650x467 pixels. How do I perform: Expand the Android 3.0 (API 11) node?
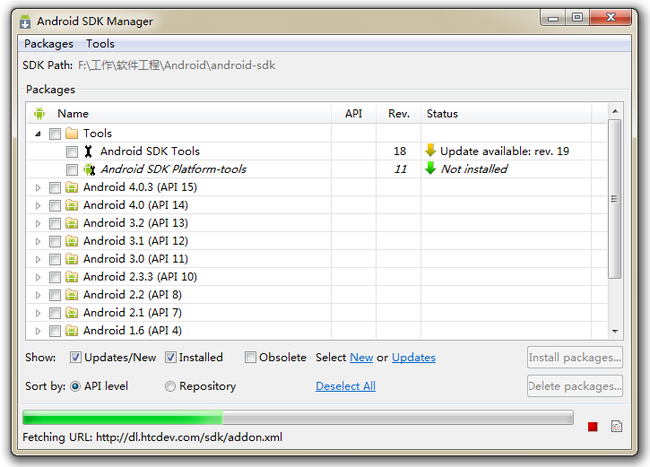(38, 259)
